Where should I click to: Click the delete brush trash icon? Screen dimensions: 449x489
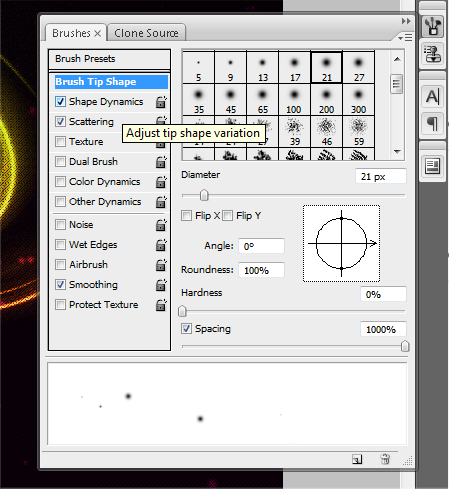pyautogui.click(x=385, y=459)
